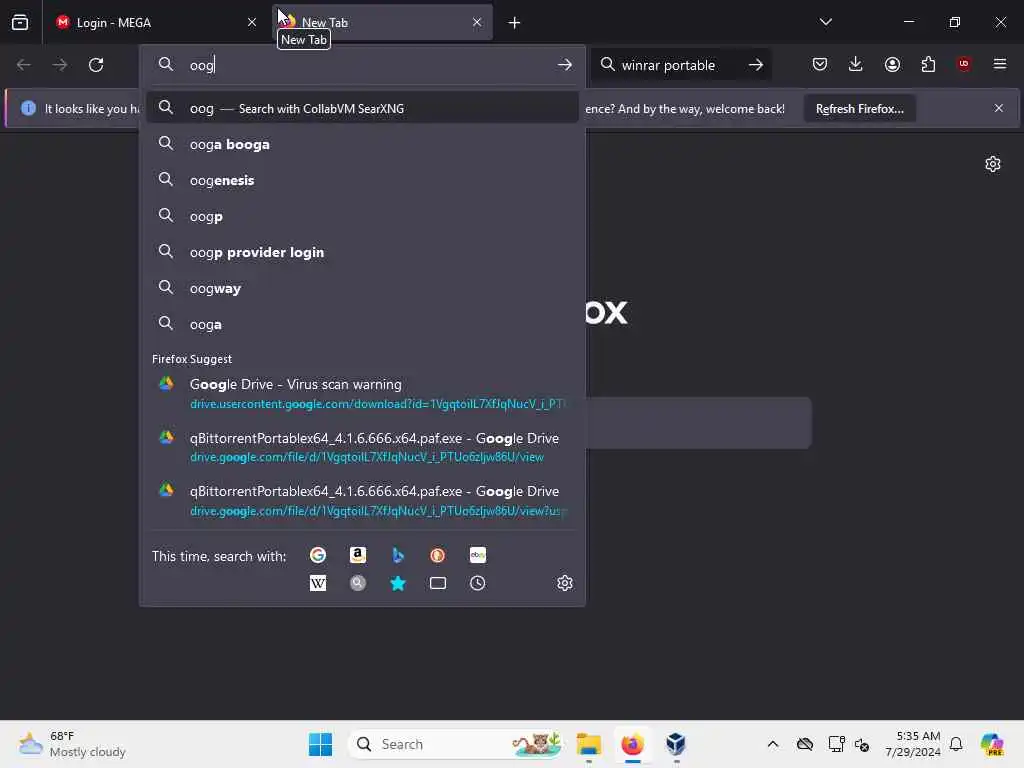The height and width of the screenshot is (768, 1024).
Task: Open the Windows Start menu
Action: click(320, 744)
